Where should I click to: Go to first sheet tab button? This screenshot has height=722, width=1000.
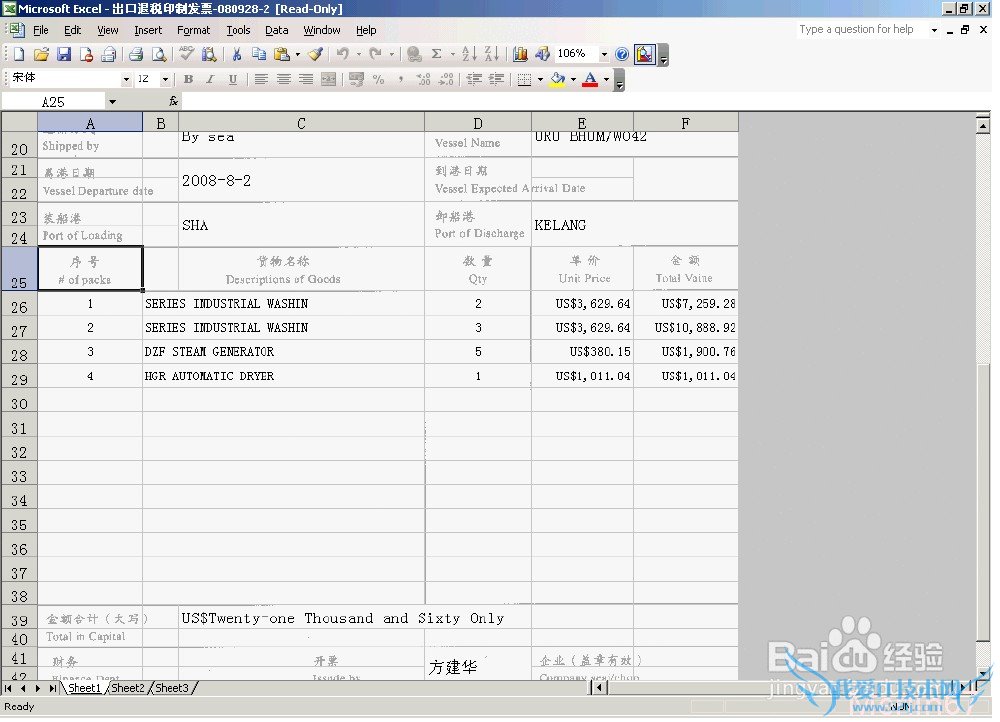click(8, 688)
